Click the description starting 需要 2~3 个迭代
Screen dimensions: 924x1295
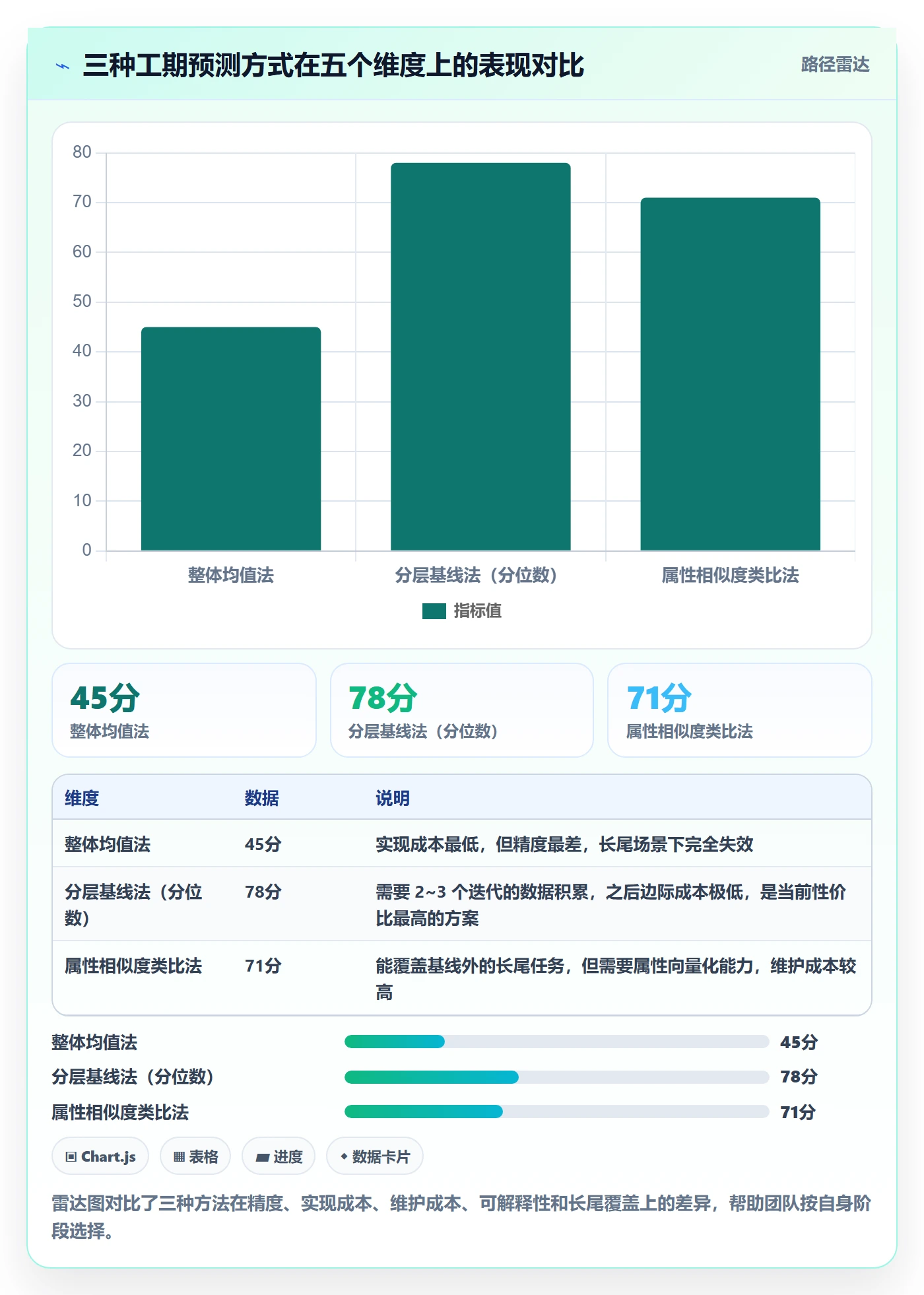[x=610, y=905]
